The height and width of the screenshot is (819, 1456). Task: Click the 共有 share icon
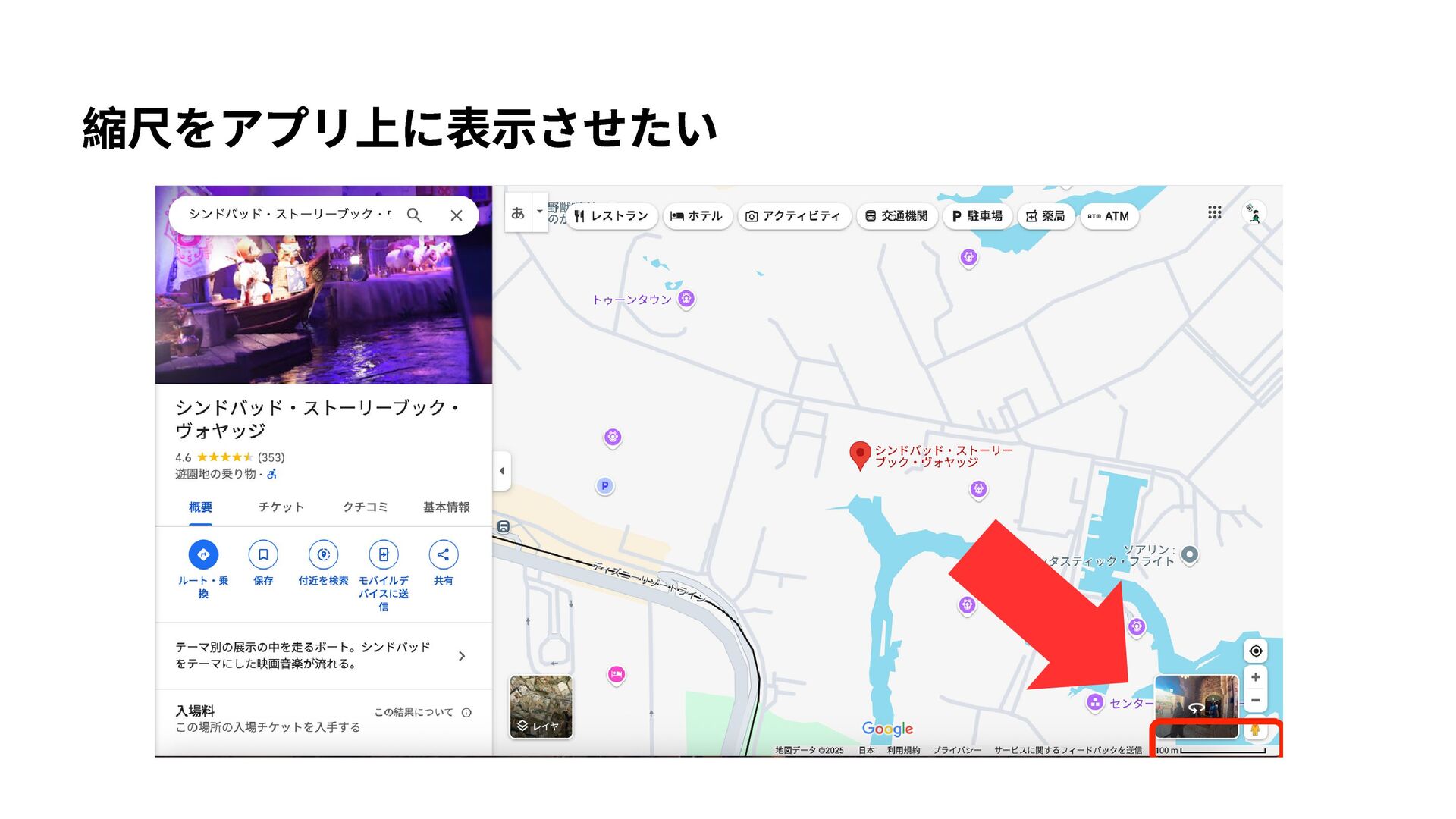(x=444, y=554)
